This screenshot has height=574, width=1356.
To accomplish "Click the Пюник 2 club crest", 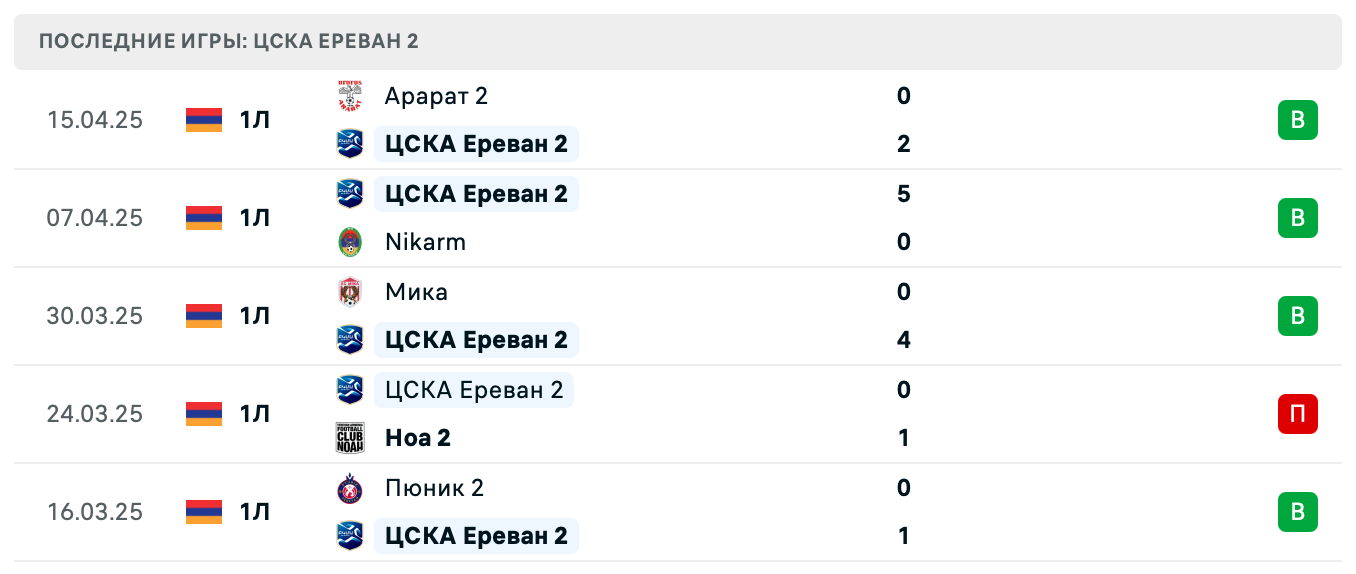I will [x=349, y=488].
